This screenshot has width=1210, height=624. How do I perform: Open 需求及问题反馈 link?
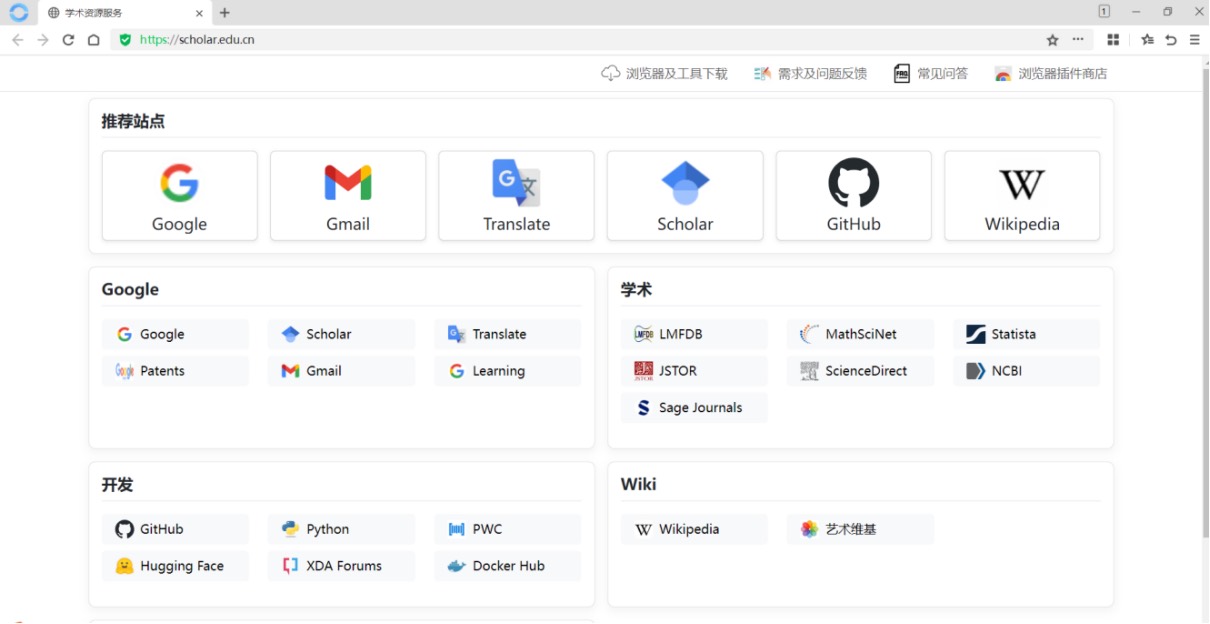coord(810,74)
